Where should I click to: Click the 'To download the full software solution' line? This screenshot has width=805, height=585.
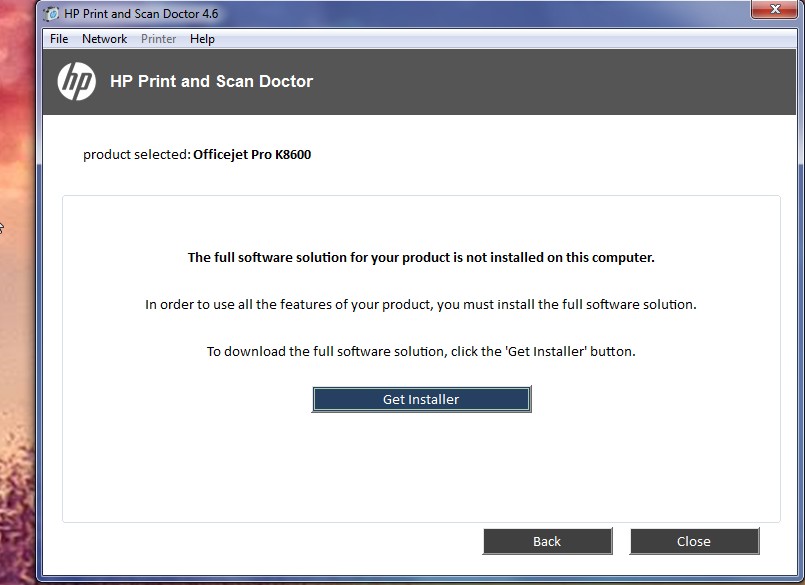coord(421,351)
